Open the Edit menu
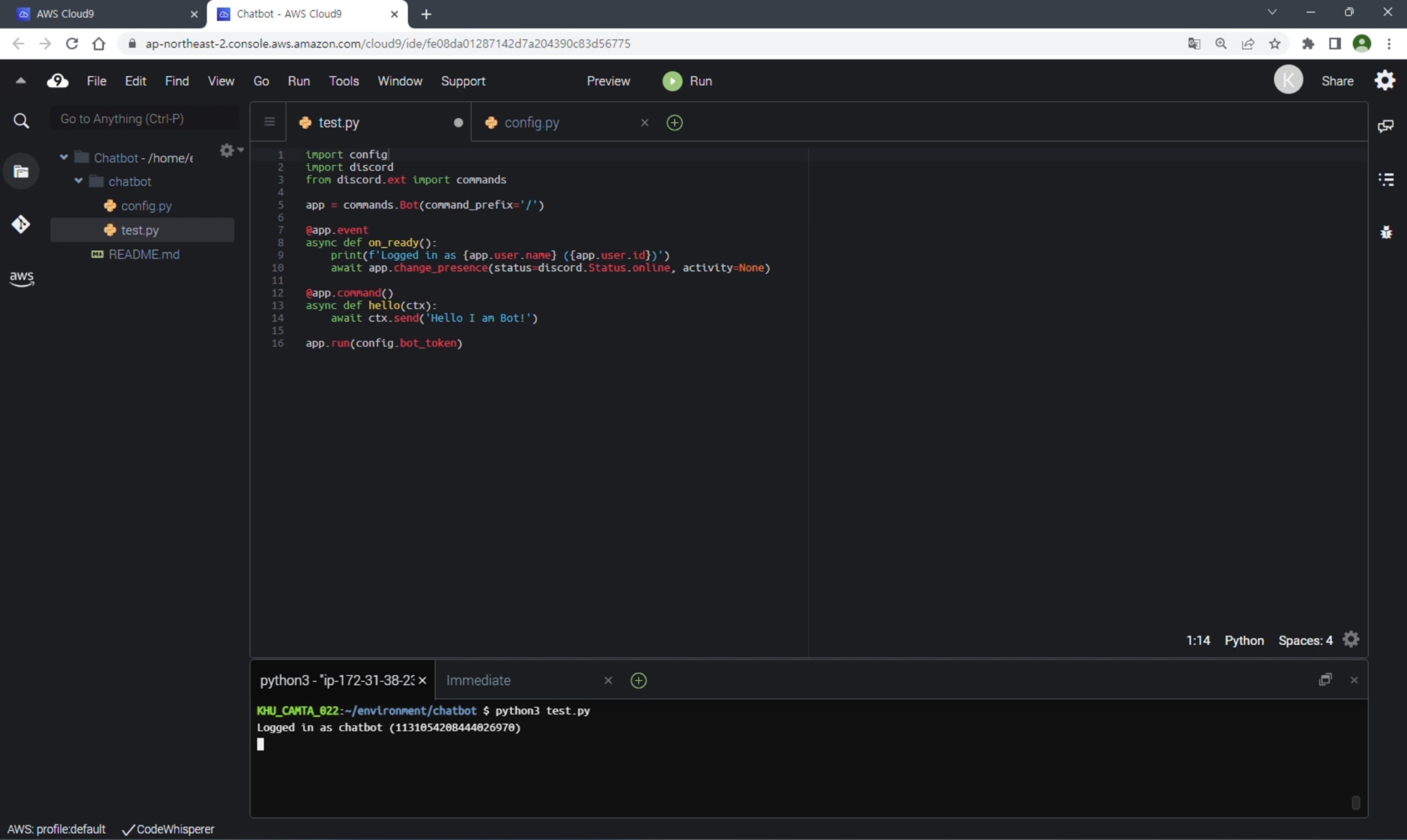1407x840 pixels. coord(135,81)
